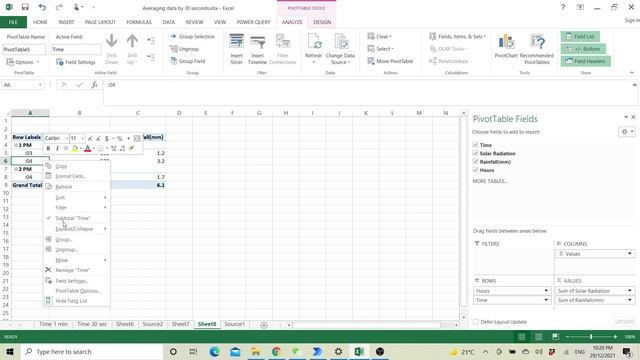Screen dimensions: 640x360
Task: Uncheck the Solar Radiation field checkbox
Action: pos(476,153)
